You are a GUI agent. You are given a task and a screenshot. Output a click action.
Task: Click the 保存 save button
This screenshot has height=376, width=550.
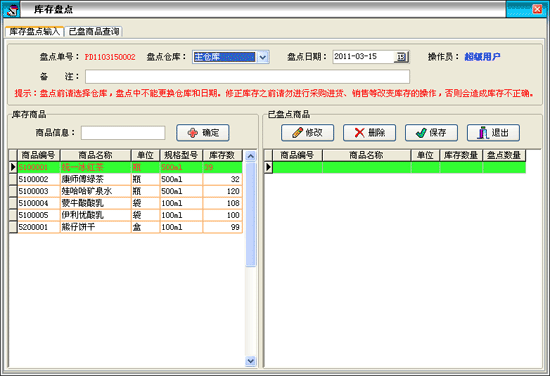click(x=431, y=133)
